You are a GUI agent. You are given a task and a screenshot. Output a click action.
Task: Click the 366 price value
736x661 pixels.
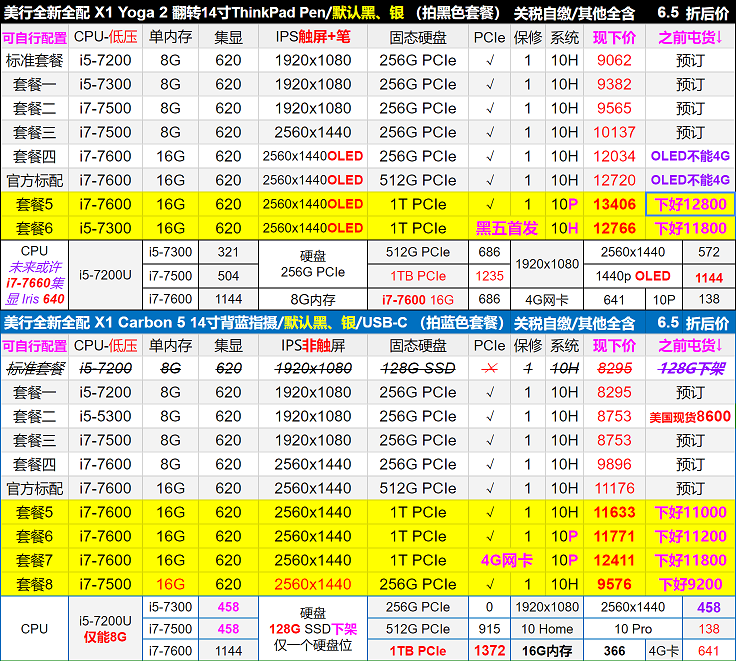coord(614,651)
